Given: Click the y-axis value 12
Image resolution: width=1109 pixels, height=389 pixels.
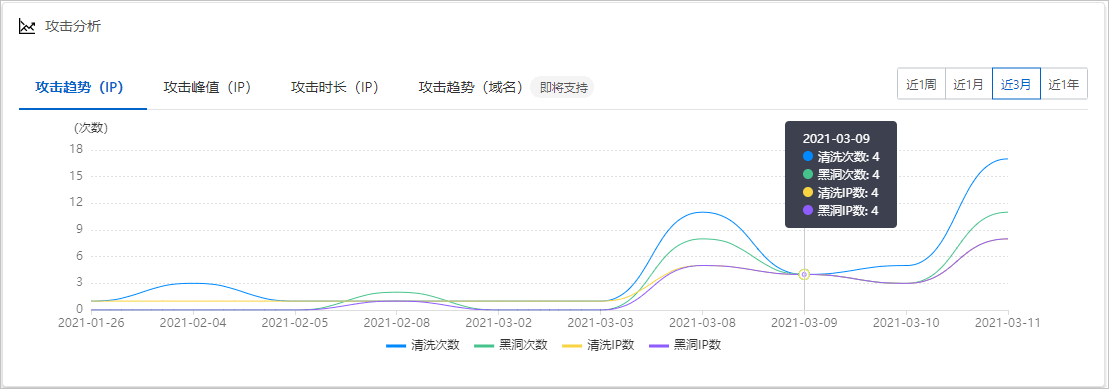Looking at the screenshot, I should click(76, 202).
